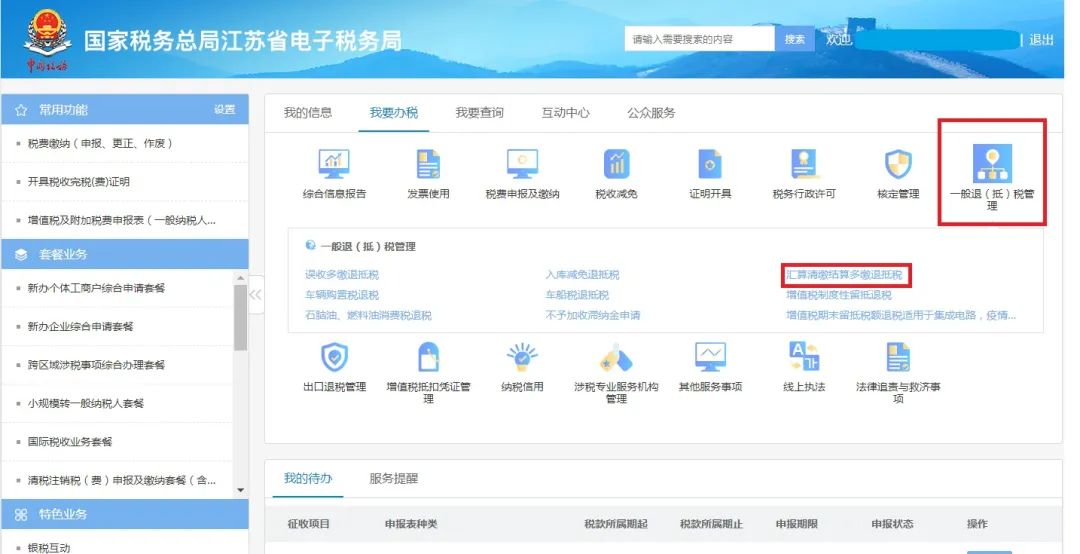Switch to 公众服务 tab
Screen dimensions: 1080x554
point(651,112)
